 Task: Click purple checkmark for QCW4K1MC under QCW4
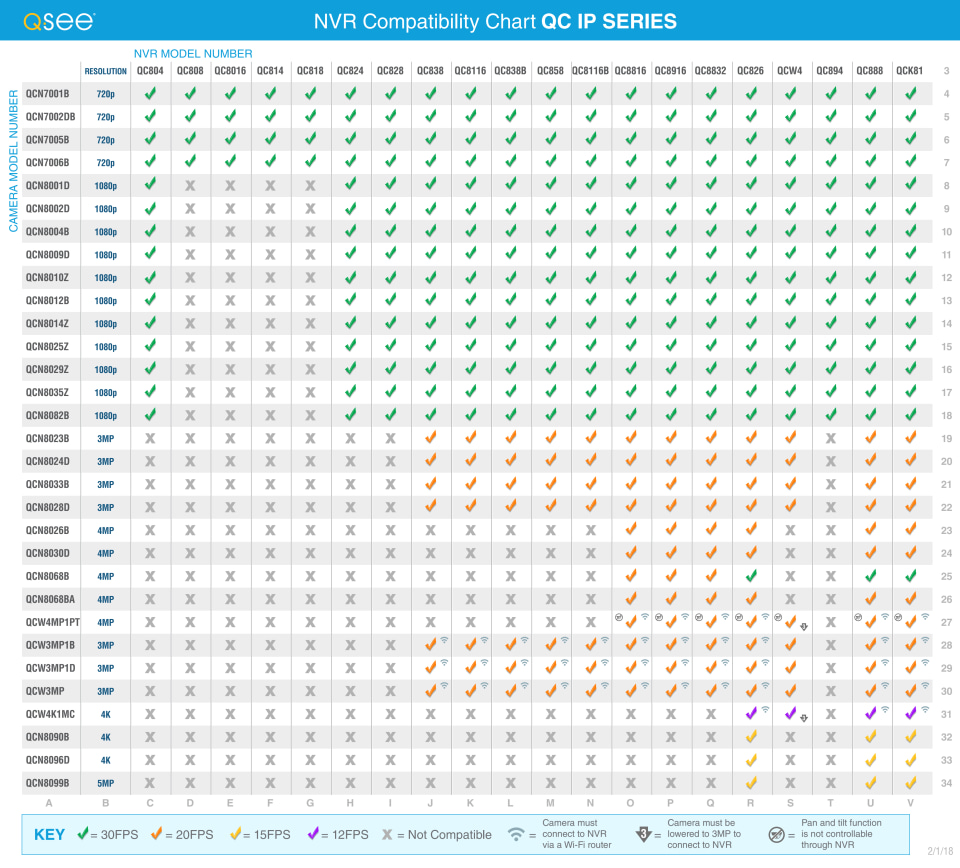pyautogui.click(x=790, y=714)
